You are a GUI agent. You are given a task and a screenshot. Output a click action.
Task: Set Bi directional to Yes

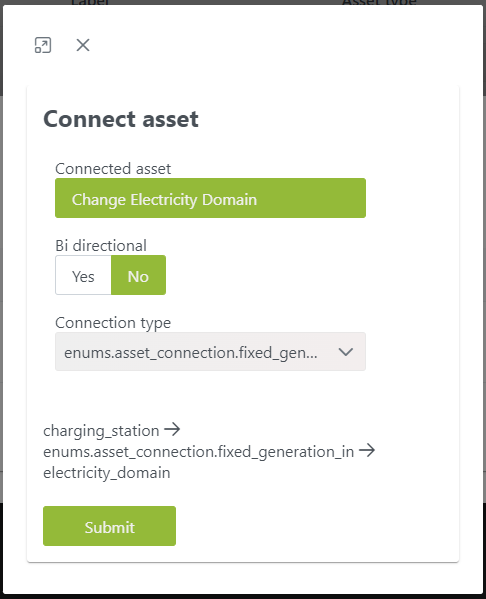tap(83, 275)
